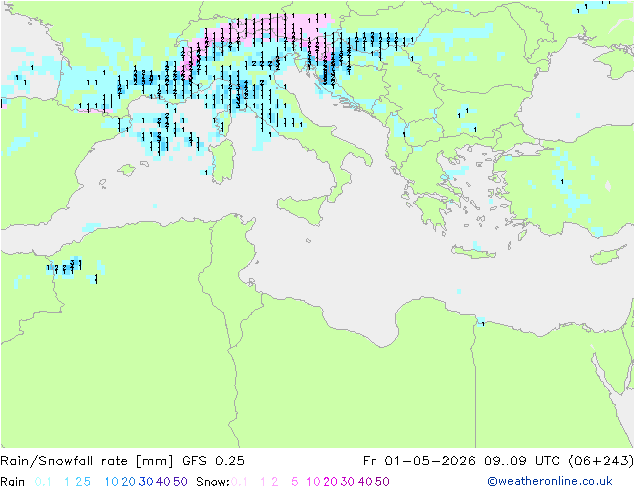This screenshot has height=490, width=634.
Task: Select the "Rain/Snowfall rate [mm] GFS 0.25" title
Action: (x=123, y=461)
